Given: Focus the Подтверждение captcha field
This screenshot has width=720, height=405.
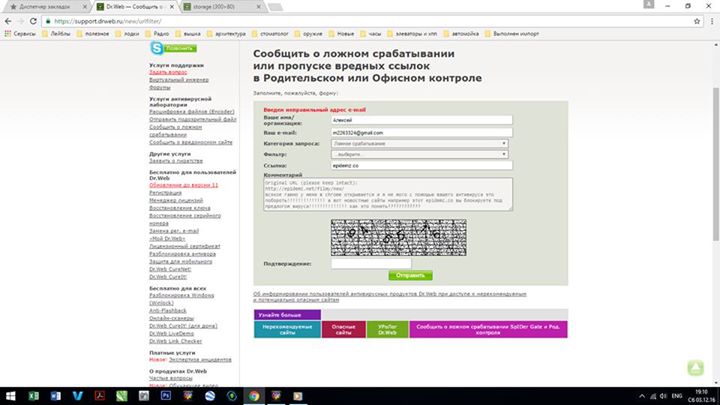Looking at the screenshot, I should coord(371,264).
